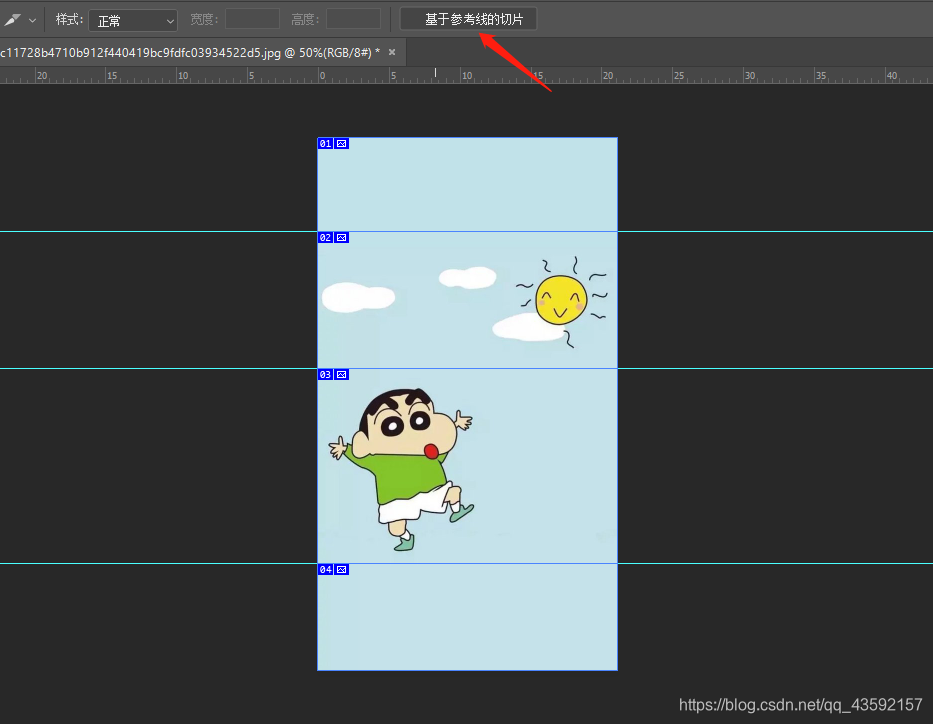
Task: Click the image icon of slice 03
Action: tap(342, 374)
